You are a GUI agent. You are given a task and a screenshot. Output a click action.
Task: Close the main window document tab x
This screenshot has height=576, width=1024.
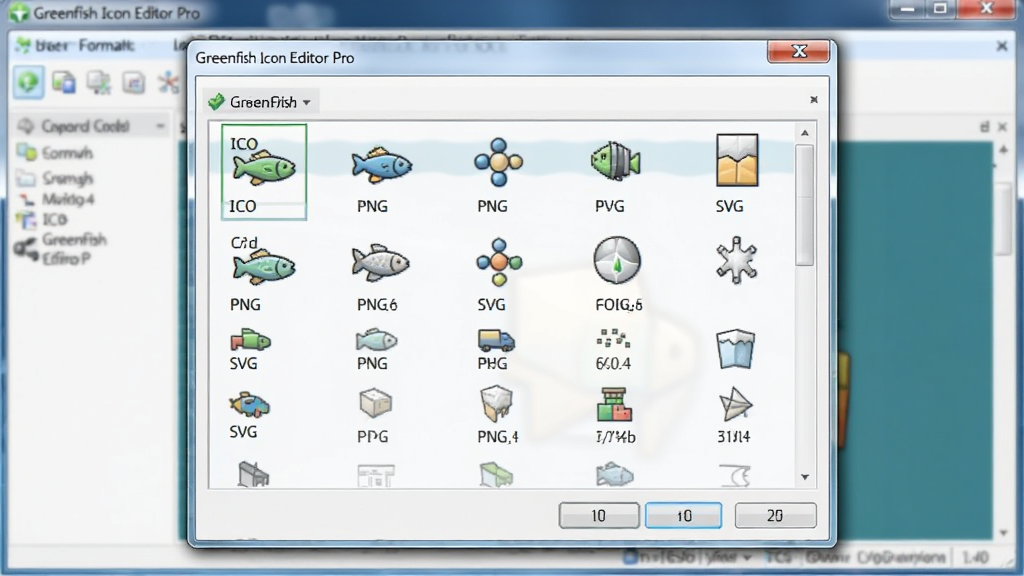click(x=1002, y=46)
